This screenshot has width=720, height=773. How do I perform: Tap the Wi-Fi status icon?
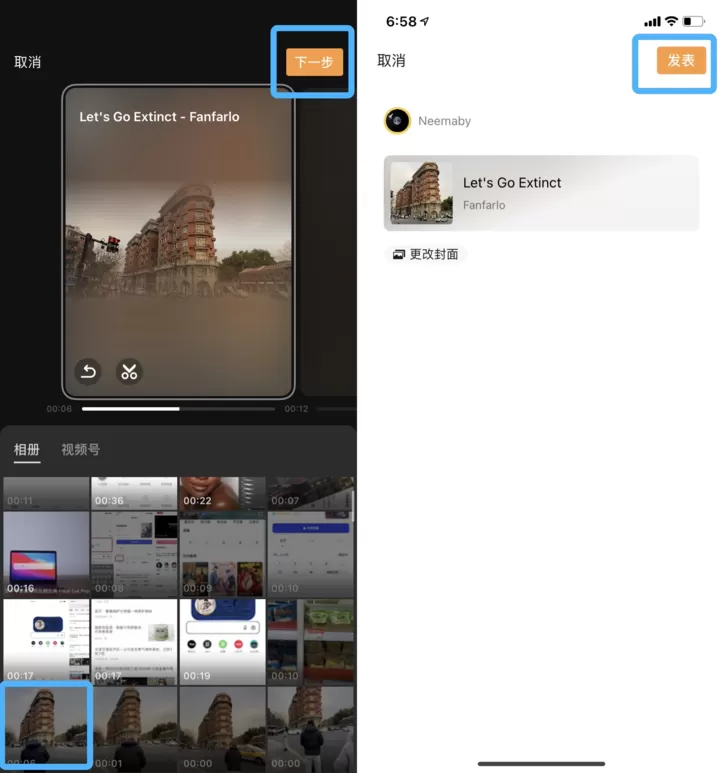[x=671, y=21]
